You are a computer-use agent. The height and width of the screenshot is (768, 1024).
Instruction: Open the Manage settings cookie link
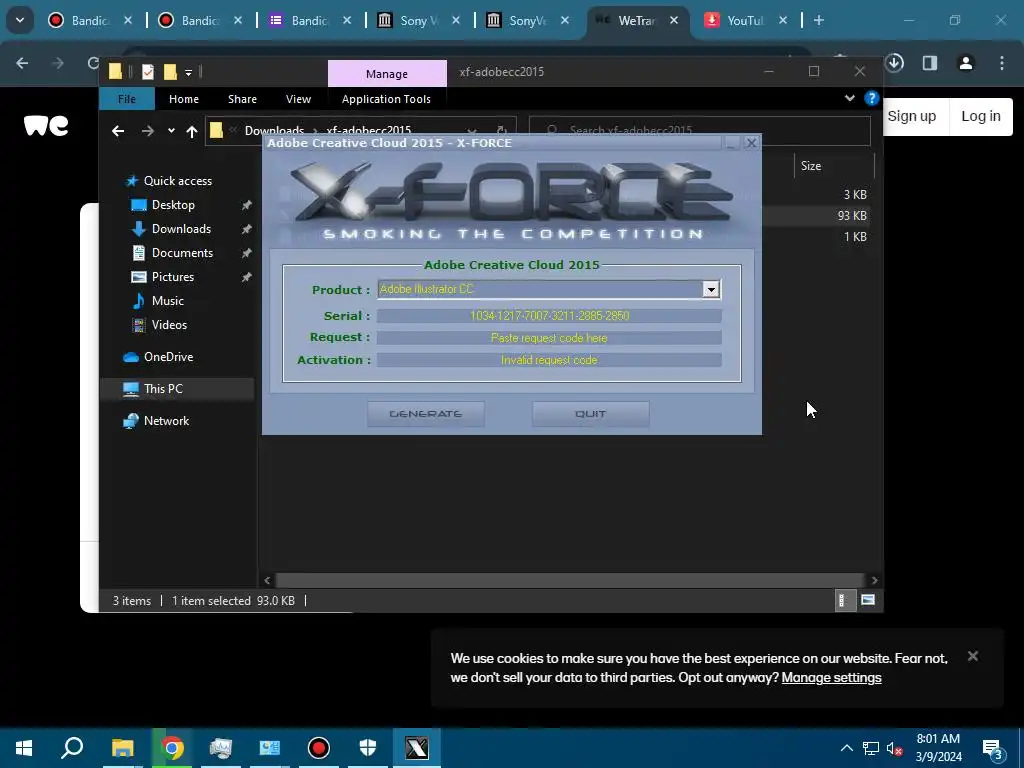coord(831,678)
